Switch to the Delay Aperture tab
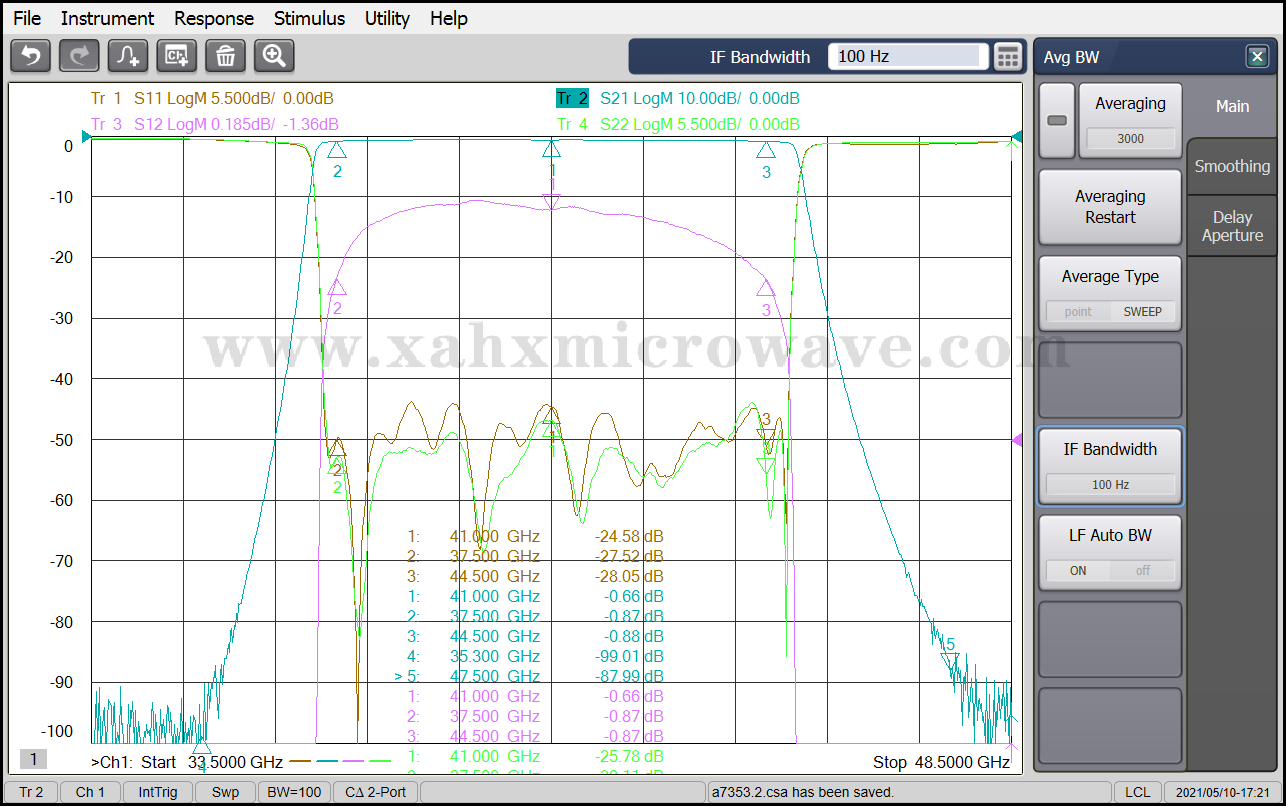1286x806 pixels. tap(1232, 226)
